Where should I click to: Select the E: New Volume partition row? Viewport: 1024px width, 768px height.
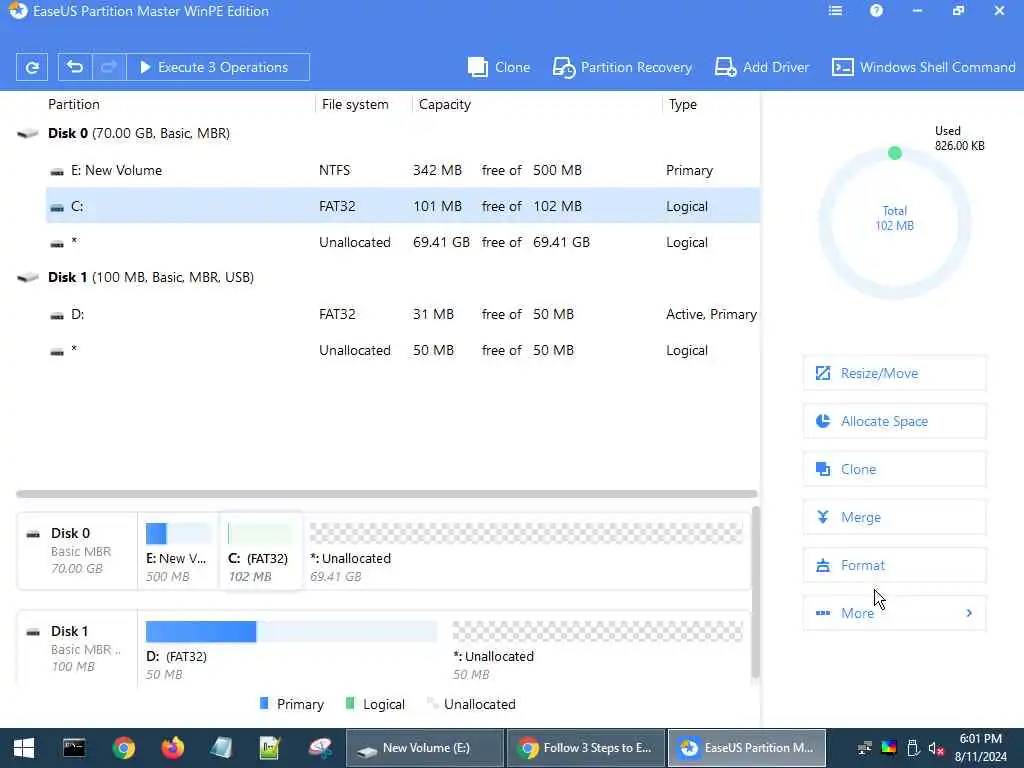402,170
